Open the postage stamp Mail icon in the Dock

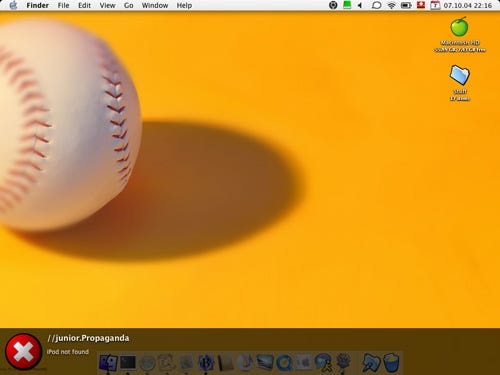167,363
